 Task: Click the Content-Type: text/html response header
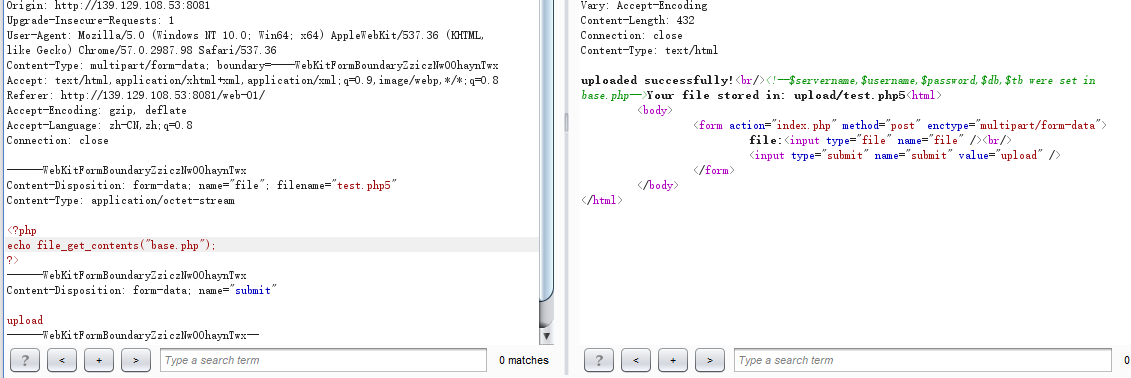(649, 50)
